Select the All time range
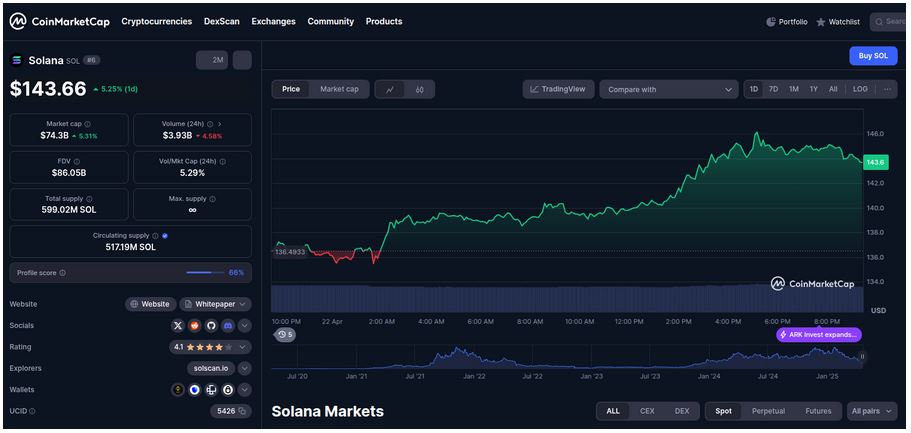The height and width of the screenshot is (433, 911). [833, 89]
